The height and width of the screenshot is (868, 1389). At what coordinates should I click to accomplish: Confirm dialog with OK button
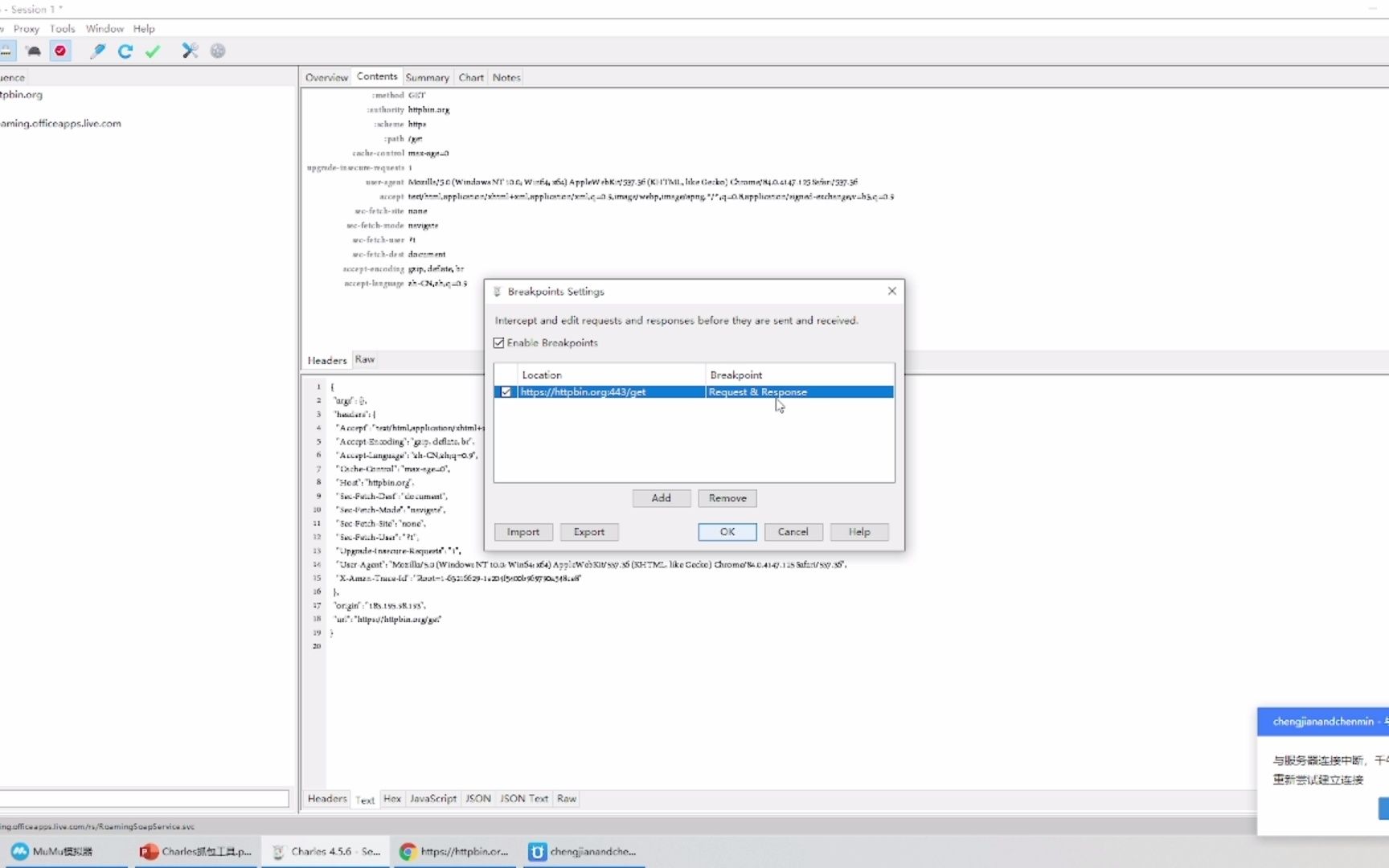(x=727, y=532)
